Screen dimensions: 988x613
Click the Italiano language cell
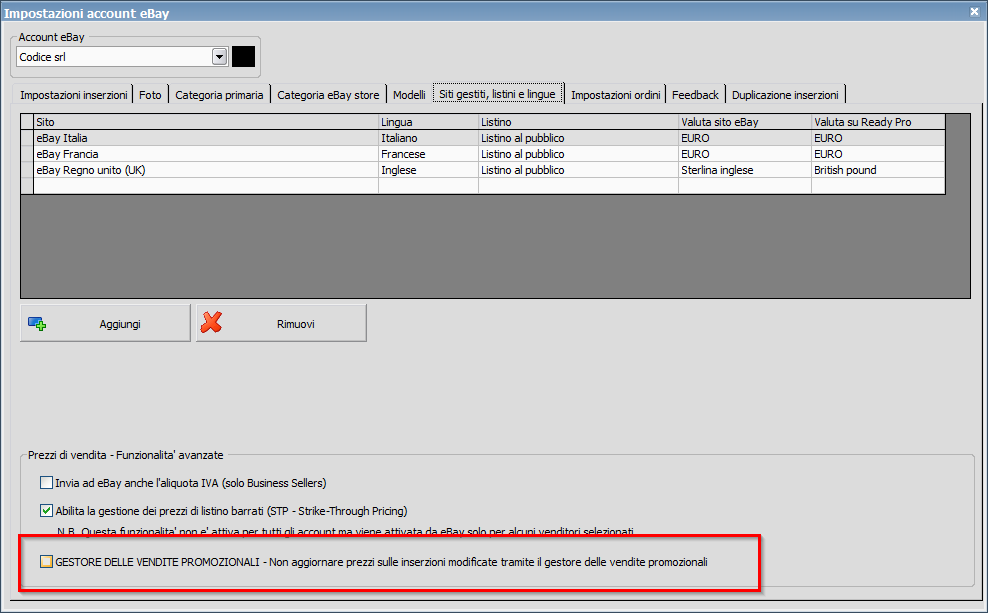pyautogui.click(x=428, y=138)
